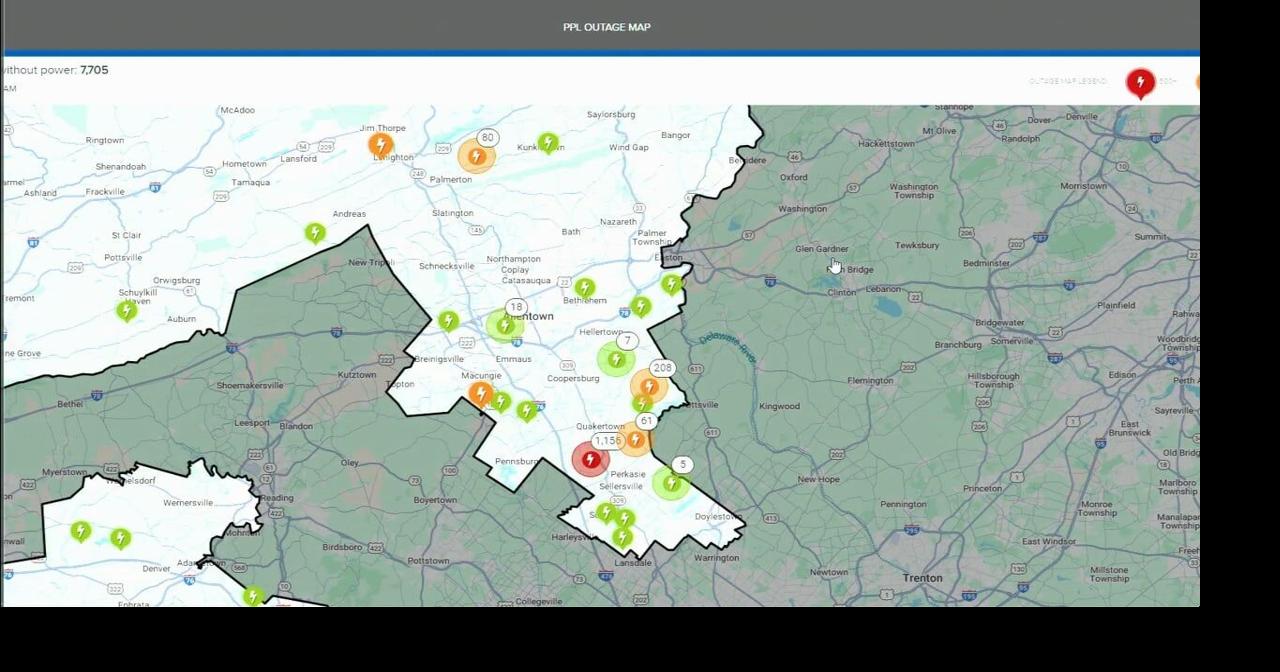The image size is (1280, 672).
Task: Click the green marker directly above Lansdale
Action: [x=621, y=538]
